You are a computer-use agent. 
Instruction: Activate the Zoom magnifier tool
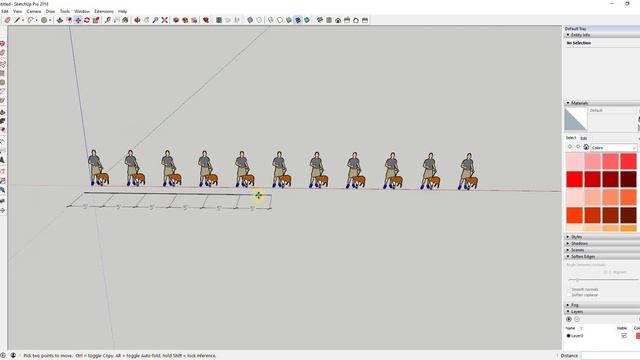(x=155, y=20)
